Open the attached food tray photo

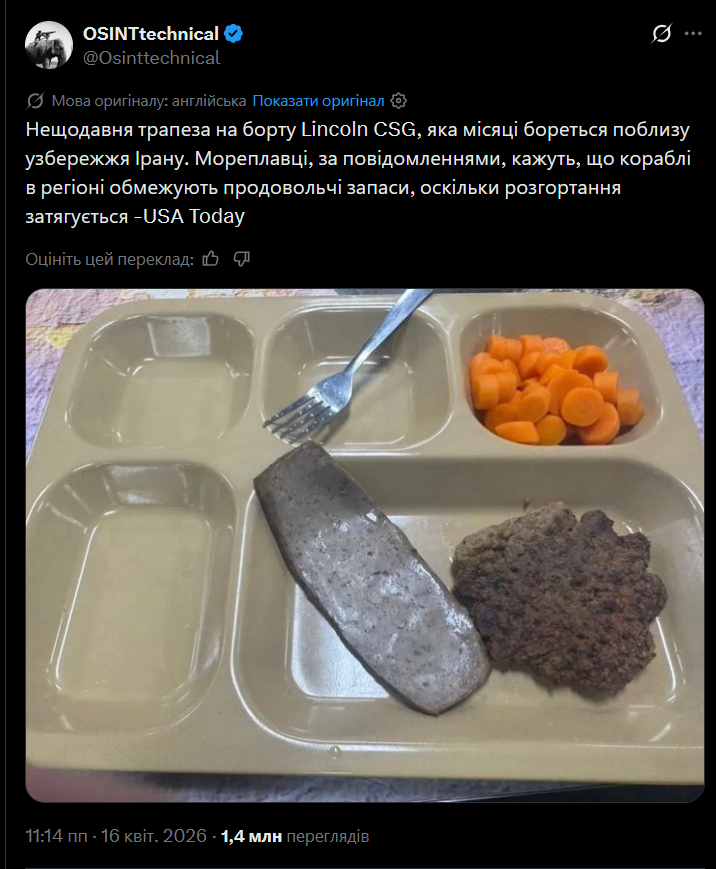pyautogui.click(x=365, y=545)
